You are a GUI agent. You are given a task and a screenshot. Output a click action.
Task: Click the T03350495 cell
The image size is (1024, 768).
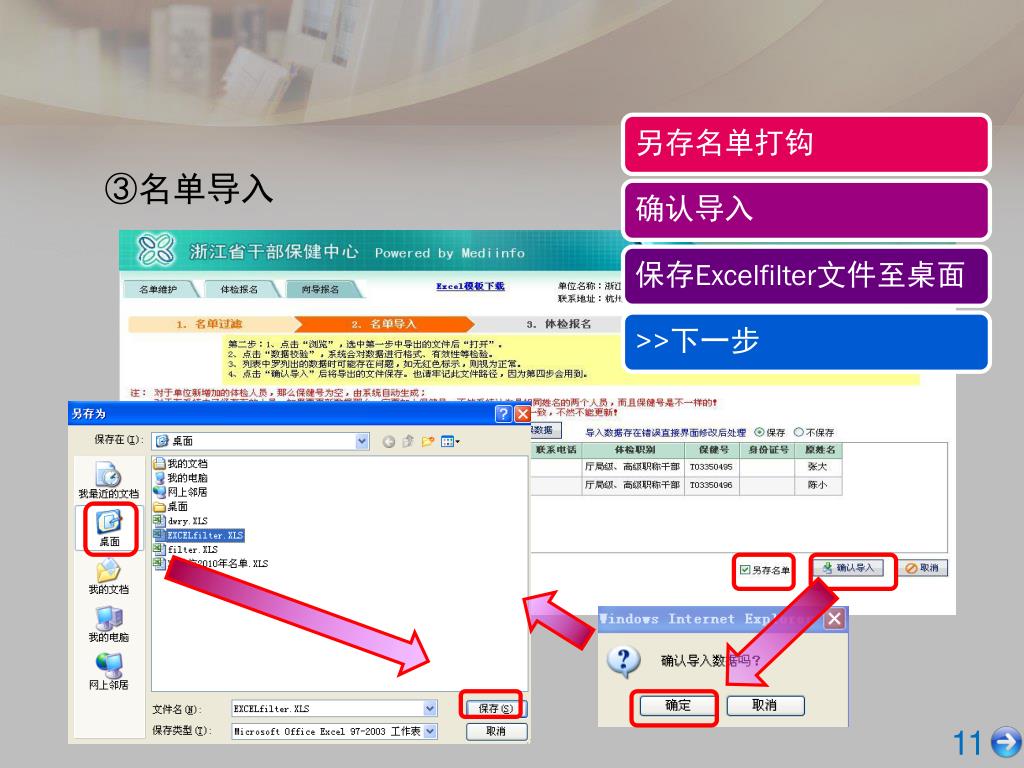pos(712,467)
